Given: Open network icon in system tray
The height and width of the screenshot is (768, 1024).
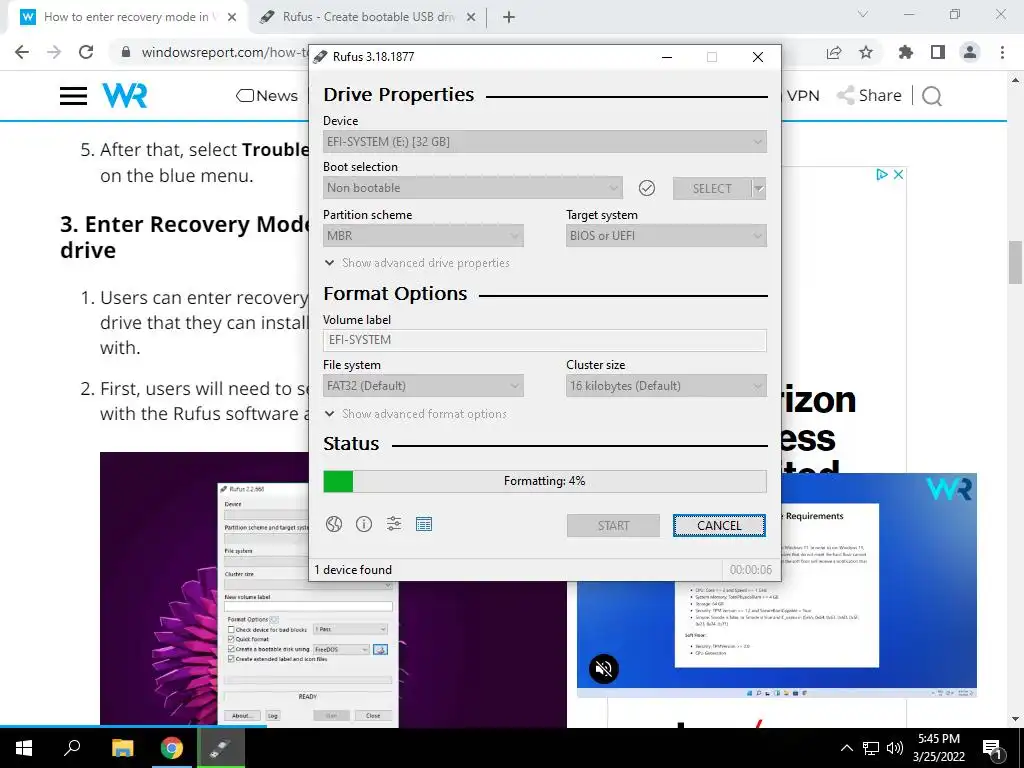Looking at the screenshot, I should pyautogui.click(x=871, y=748).
